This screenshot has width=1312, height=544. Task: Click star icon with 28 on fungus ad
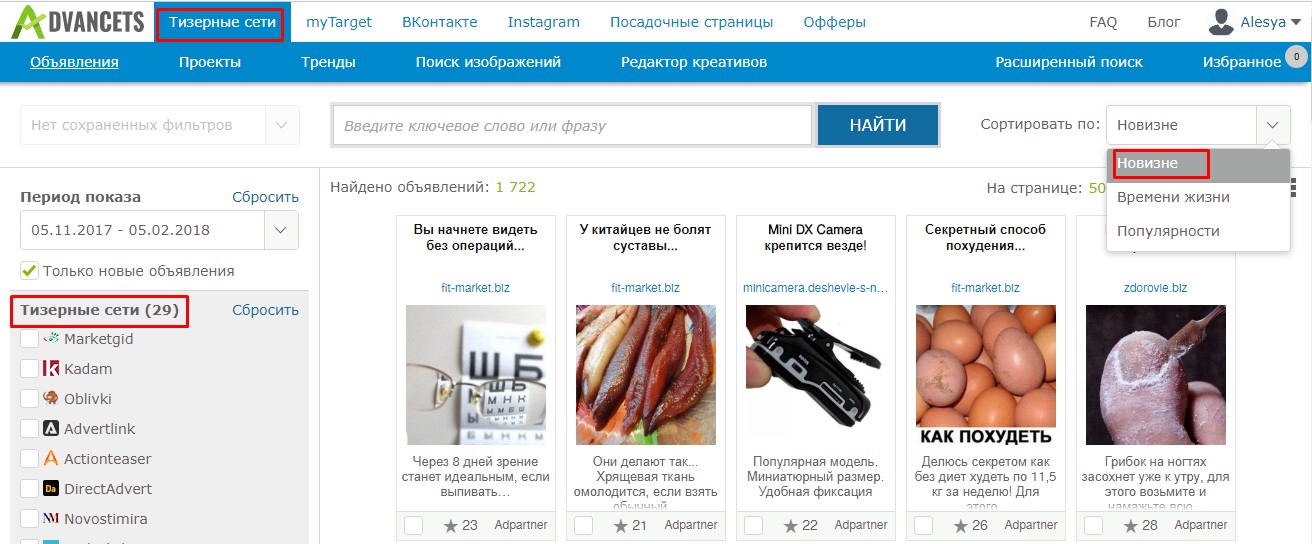[1131, 525]
